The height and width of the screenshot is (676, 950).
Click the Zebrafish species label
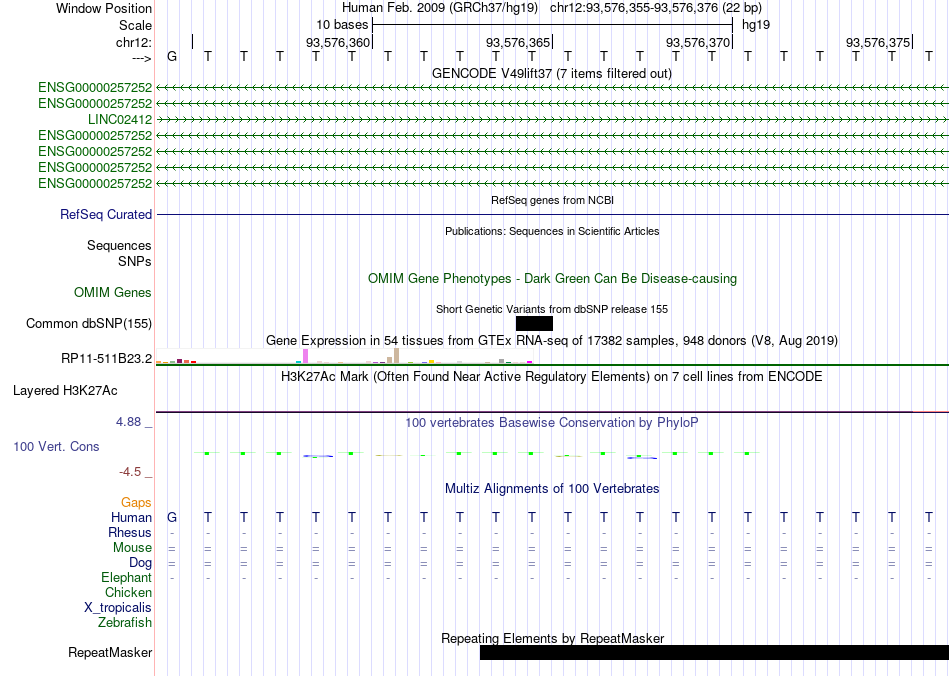[x=125, y=622]
